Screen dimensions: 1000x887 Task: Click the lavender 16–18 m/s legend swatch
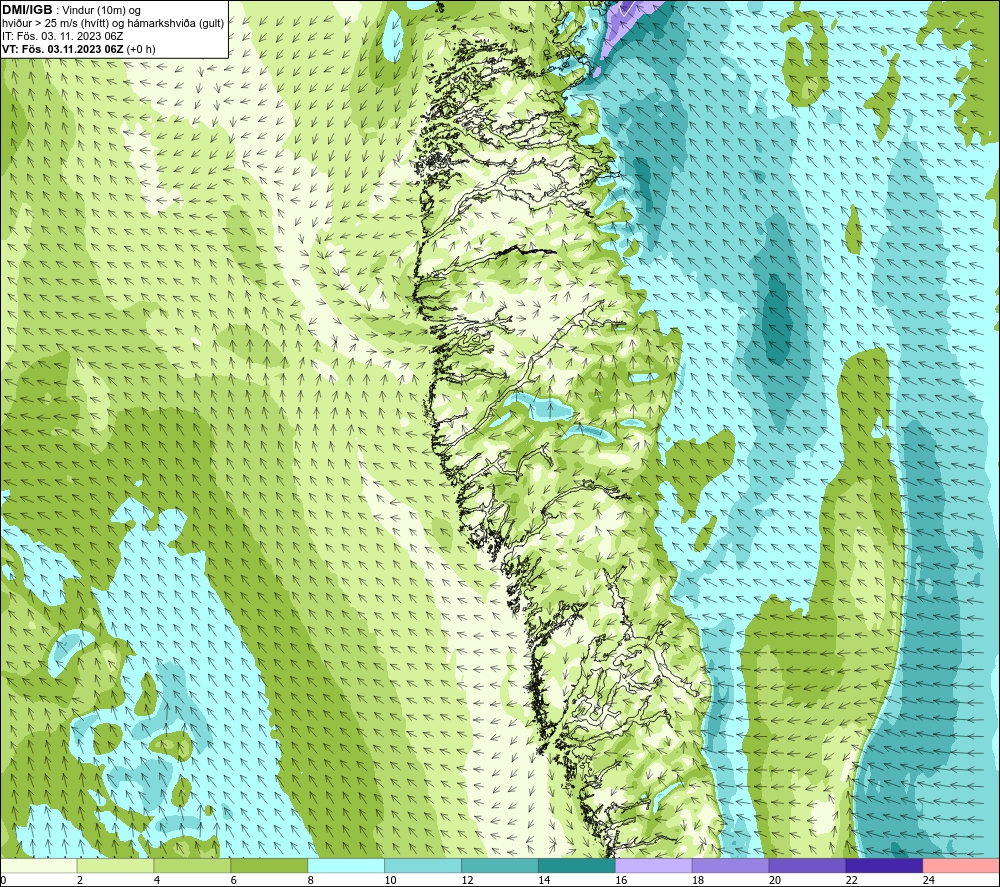(653, 865)
